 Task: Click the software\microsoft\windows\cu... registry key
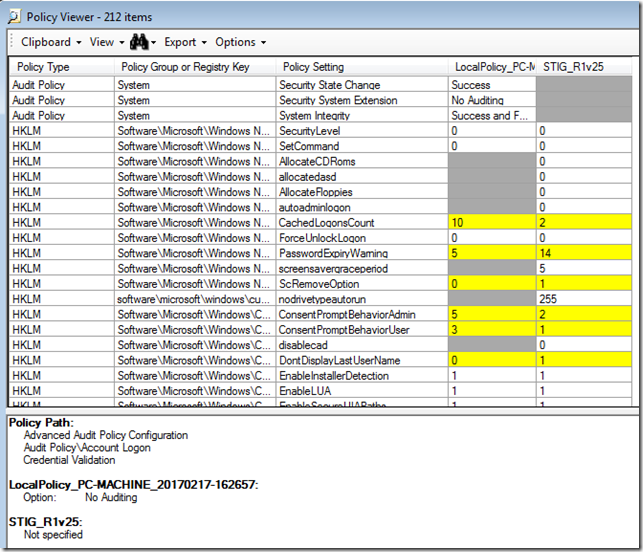[194, 299]
